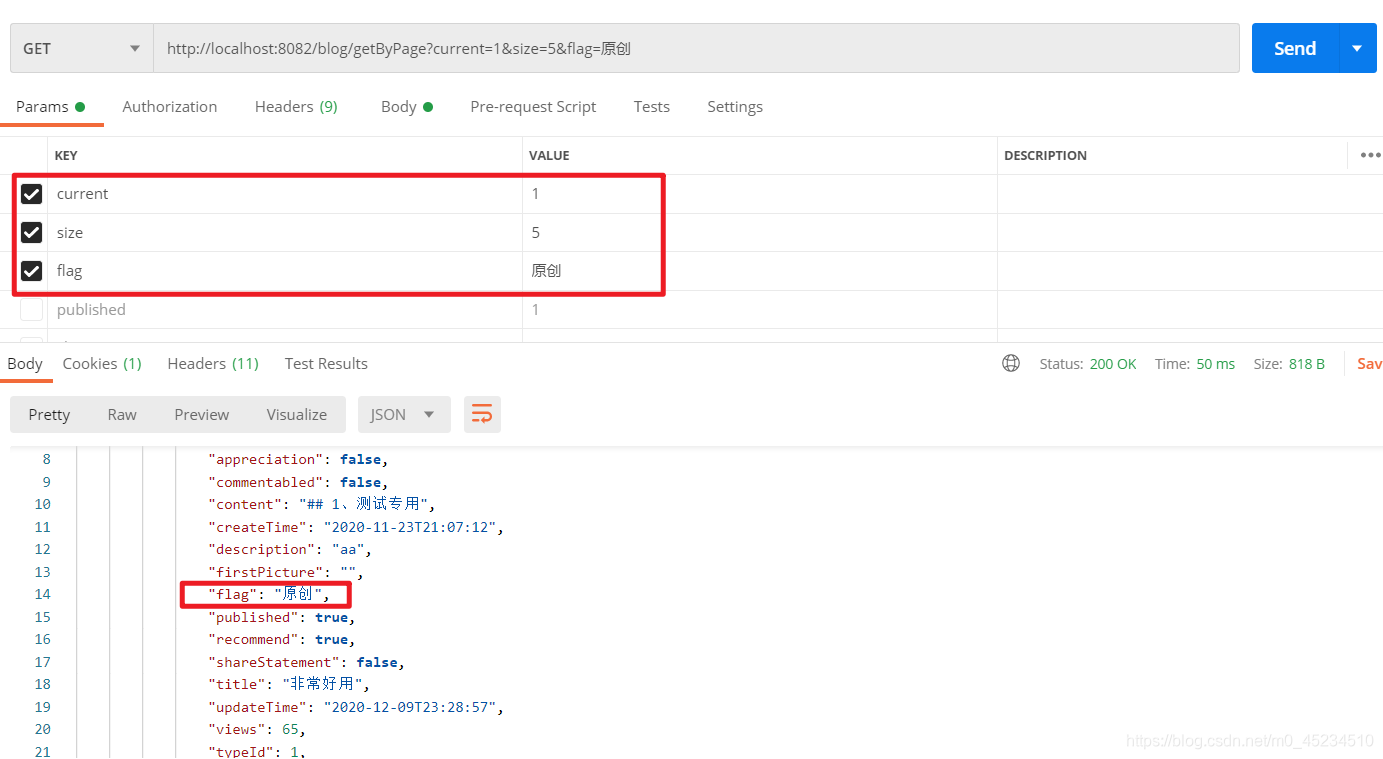The image size is (1383, 759).
Task: Open the Cookies (1) response tab
Action: (x=102, y=363)
